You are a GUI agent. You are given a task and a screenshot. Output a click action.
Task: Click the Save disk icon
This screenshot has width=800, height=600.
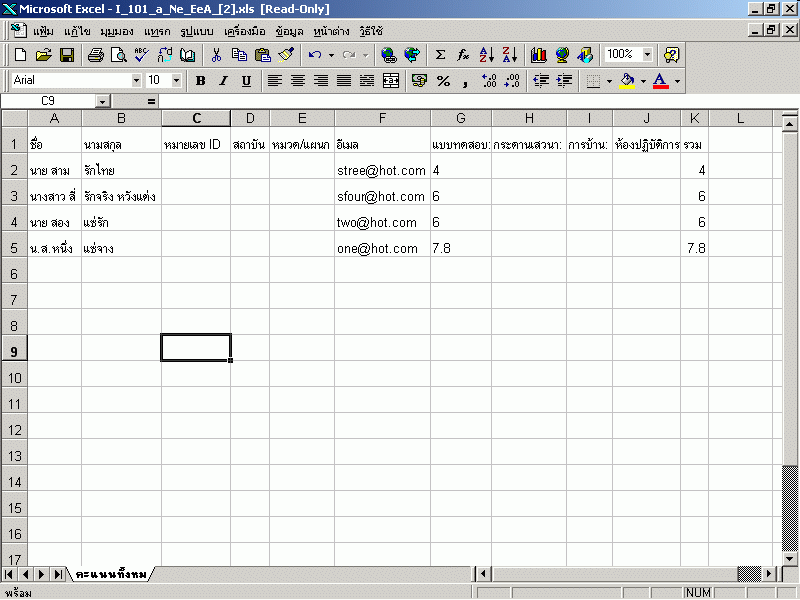coord(67,55)
